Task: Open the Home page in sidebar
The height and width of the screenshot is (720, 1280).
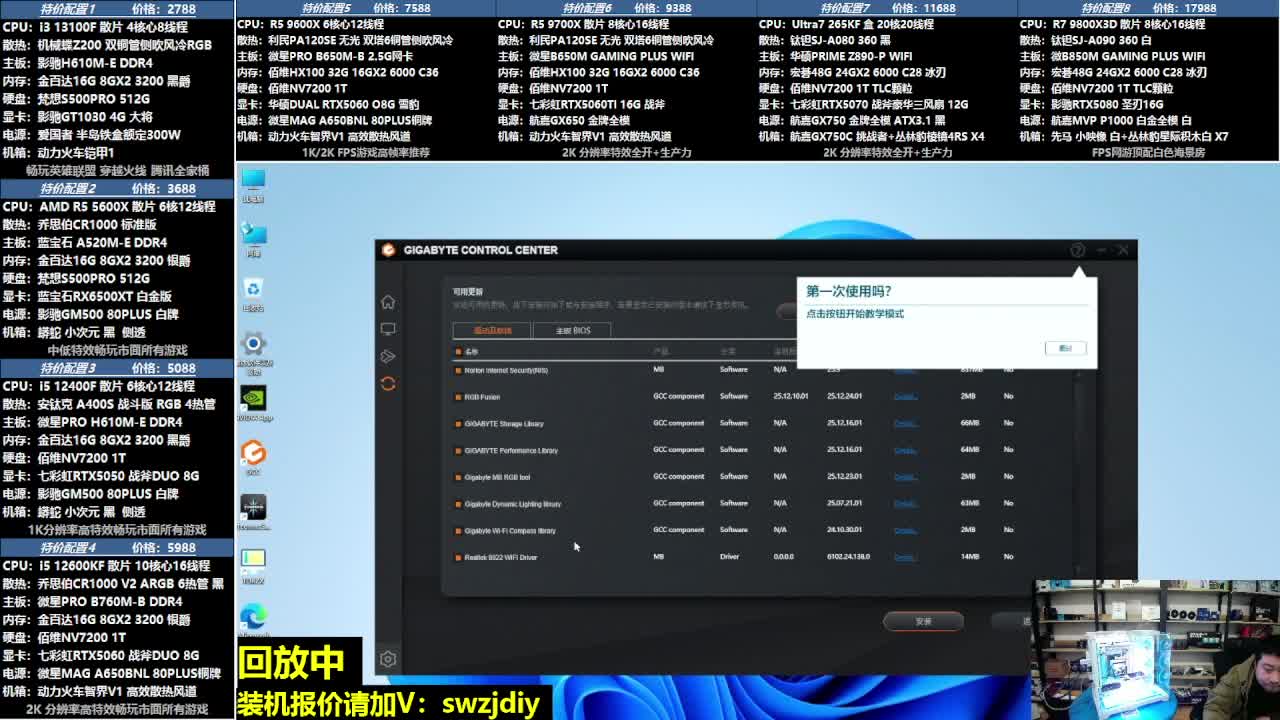Action: [x=388, y=302]
